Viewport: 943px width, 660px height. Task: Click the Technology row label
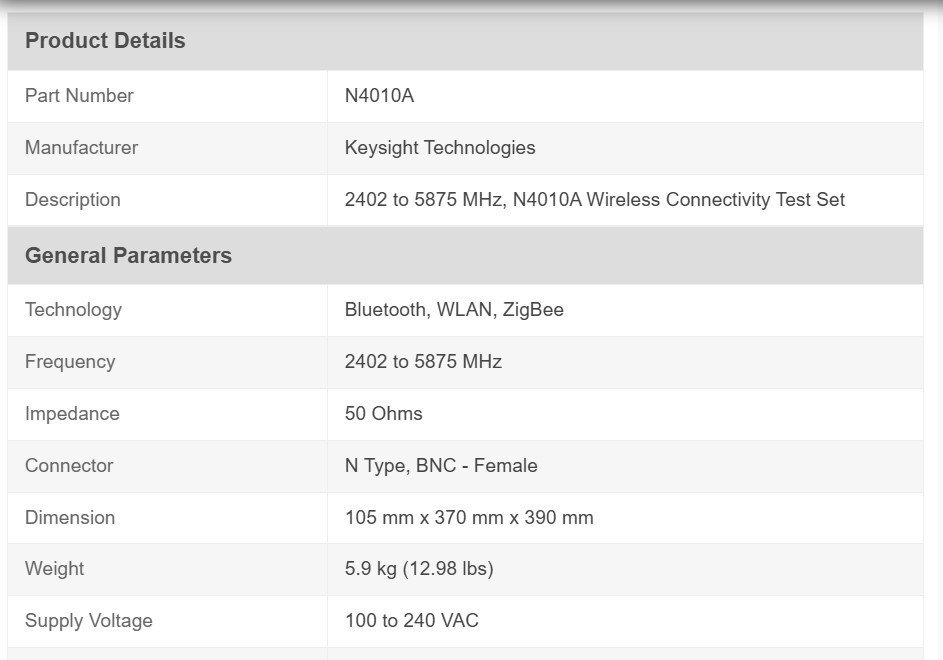pyautogui.click(x=73, y=310)
